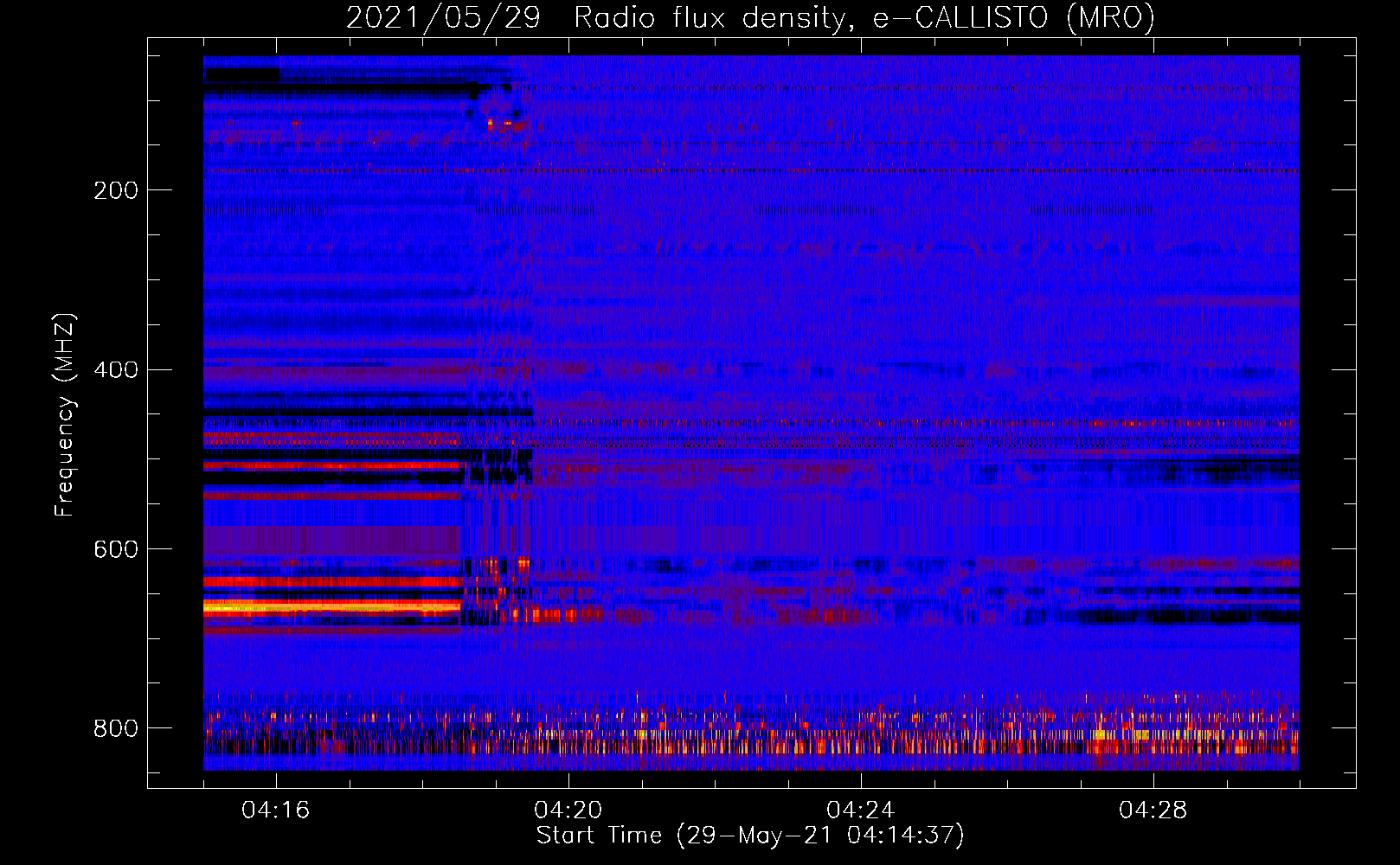
Task: Click the 800 frequency tick label
Action: [x=116, y=728]
